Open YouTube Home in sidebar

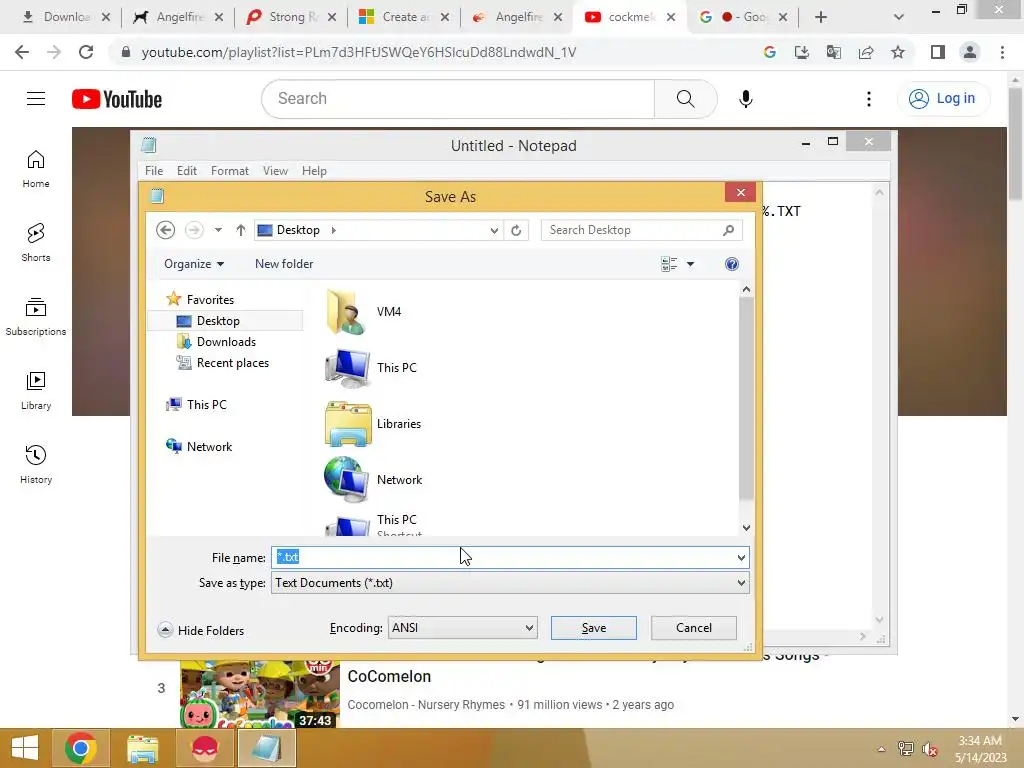coord(36,169)
